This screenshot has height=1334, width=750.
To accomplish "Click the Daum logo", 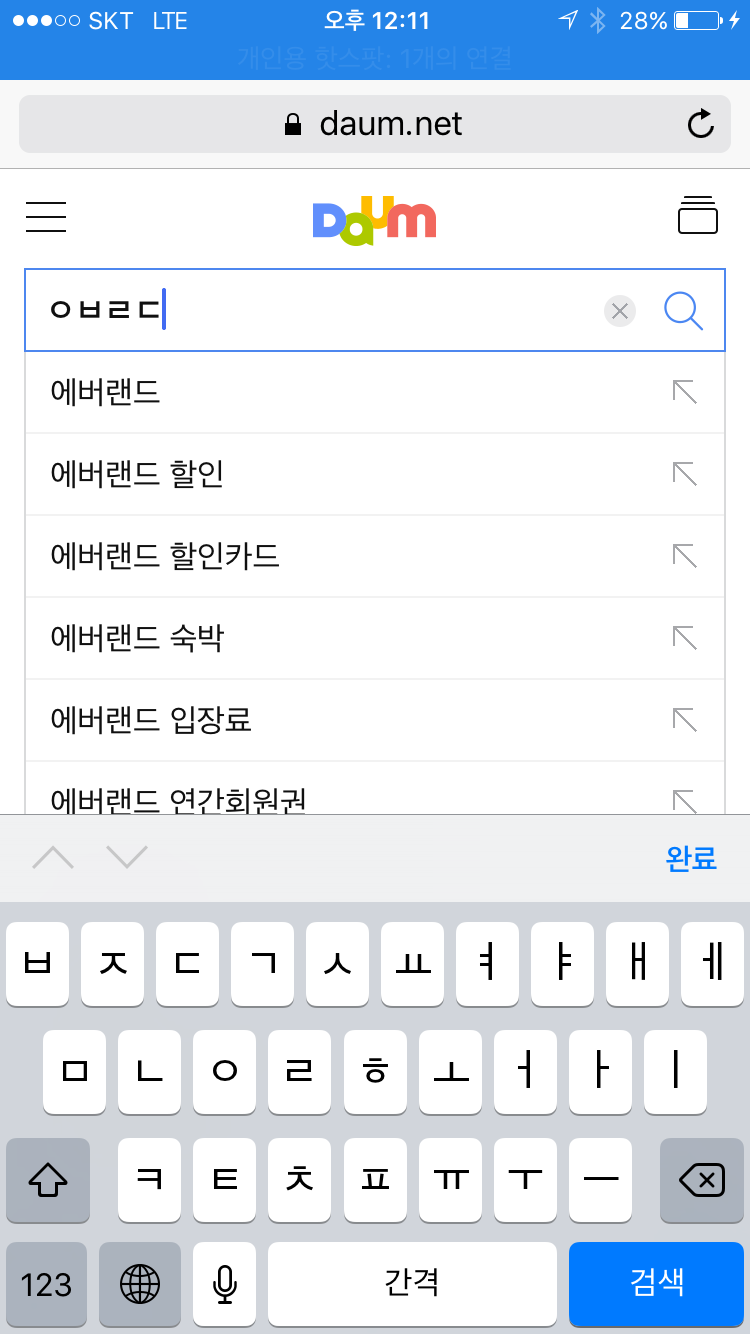I will [374, 216].
